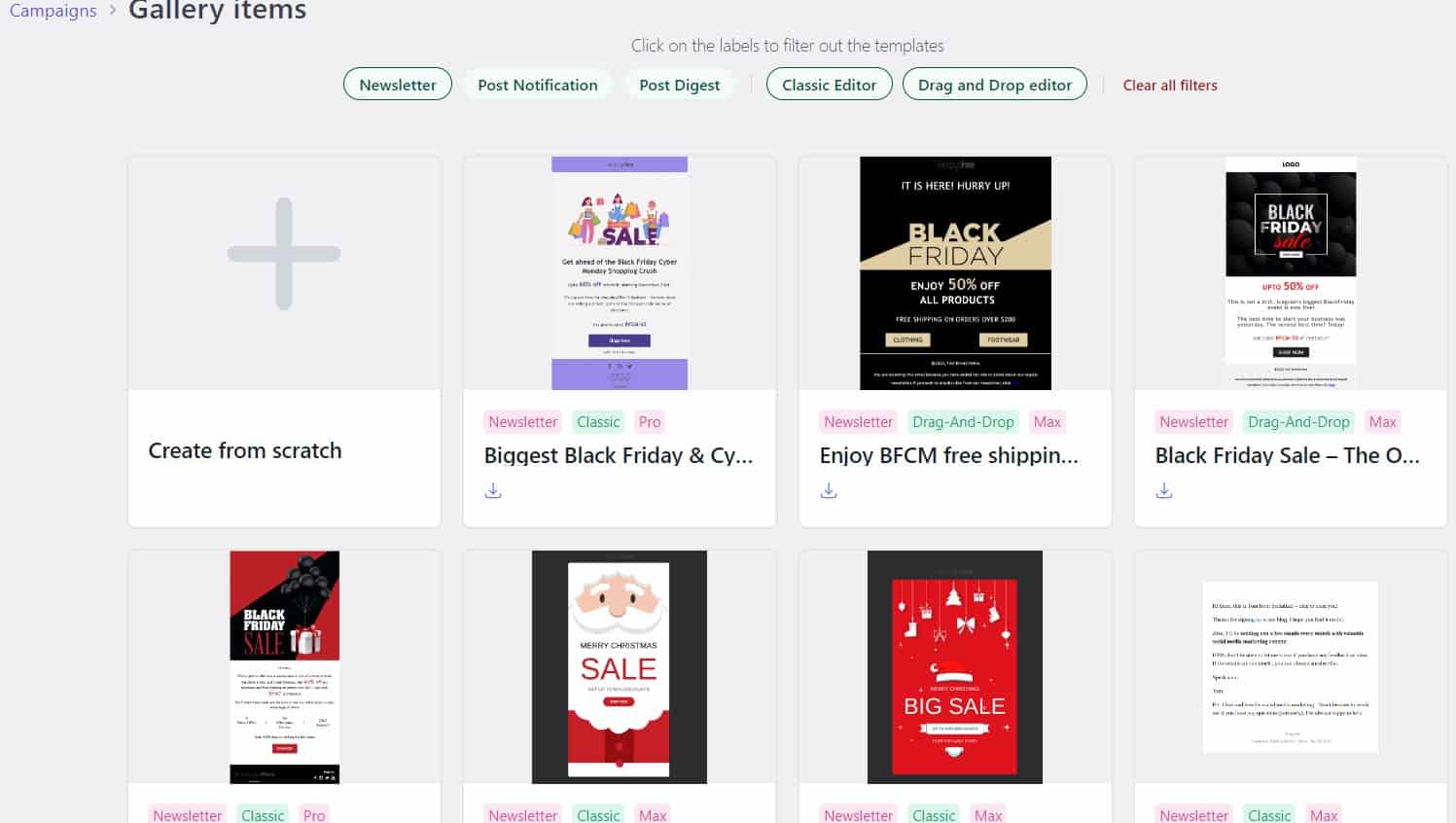Toggle the Post Notification filter
The height and width of the screenshot is (823, 1456).
[538, 85]
